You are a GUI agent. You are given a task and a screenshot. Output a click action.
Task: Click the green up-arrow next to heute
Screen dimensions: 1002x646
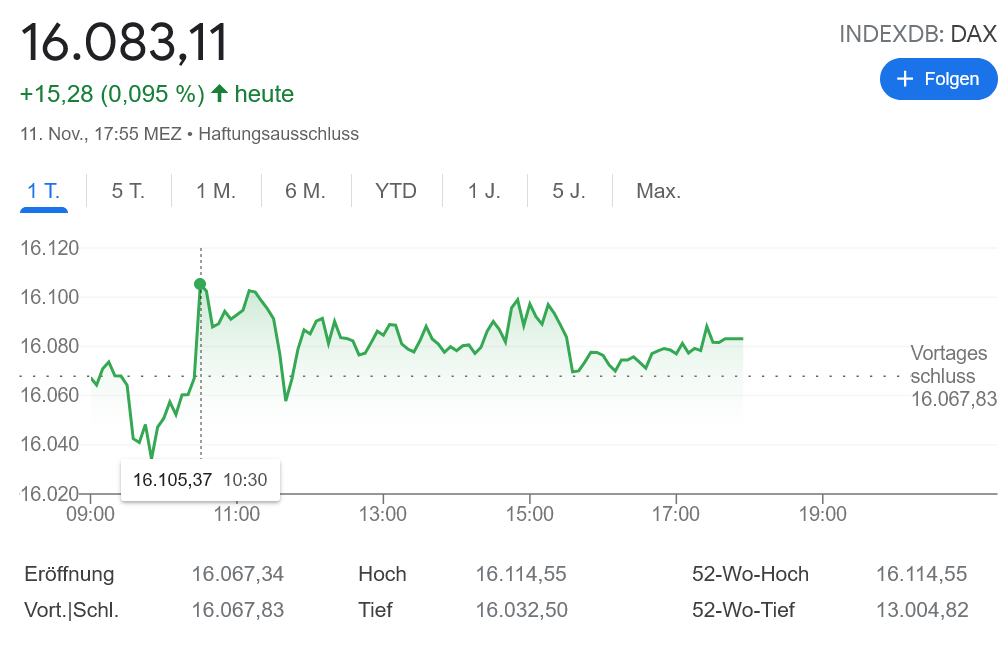(x=219, y=94)
